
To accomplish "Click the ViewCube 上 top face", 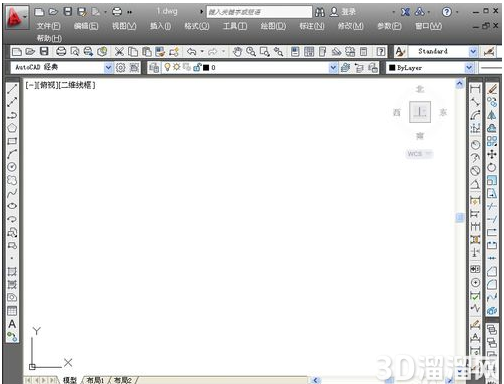I will point(420,112).
